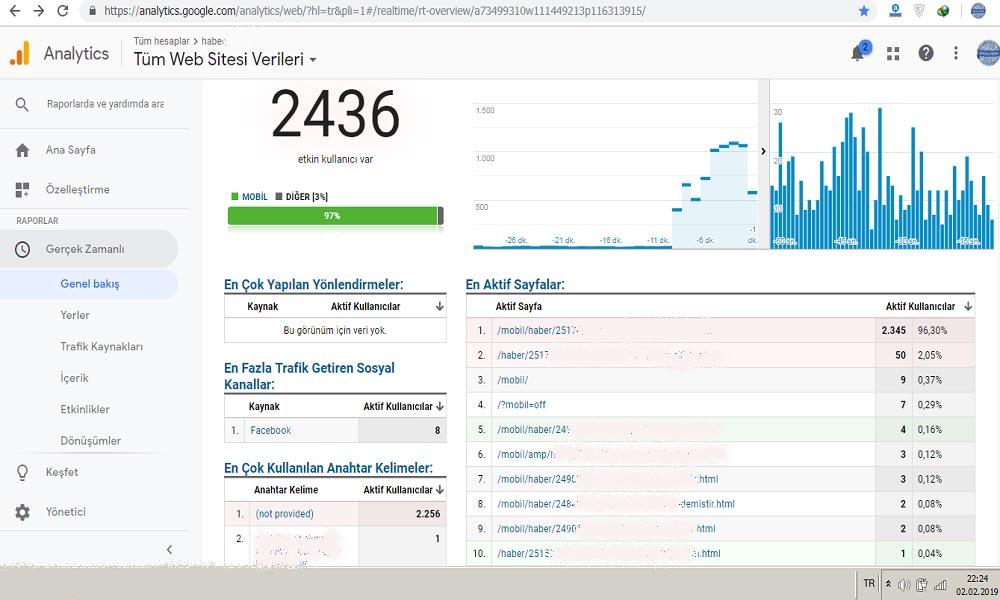Image resolution: width=1000 pixels, height=600 pixels.
Task: Click the Anahtar Kelime column header
Action: pyautogui.click(x=286, y=490)
